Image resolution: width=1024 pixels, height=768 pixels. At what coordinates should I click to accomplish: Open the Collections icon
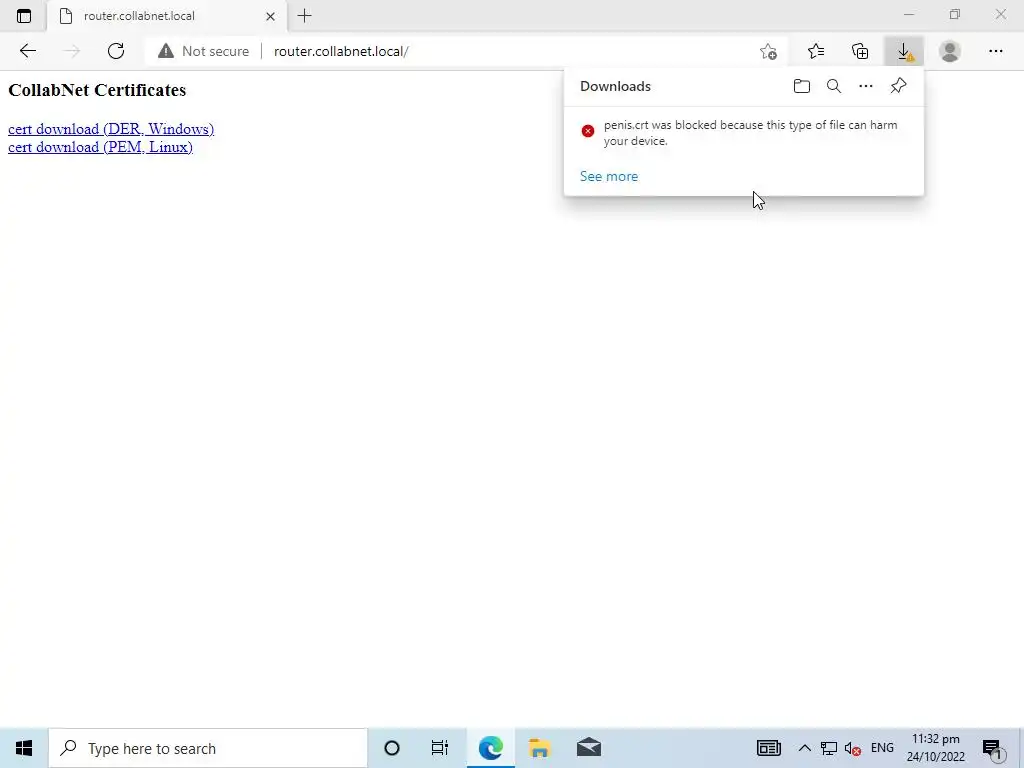(x=860, y=51)
